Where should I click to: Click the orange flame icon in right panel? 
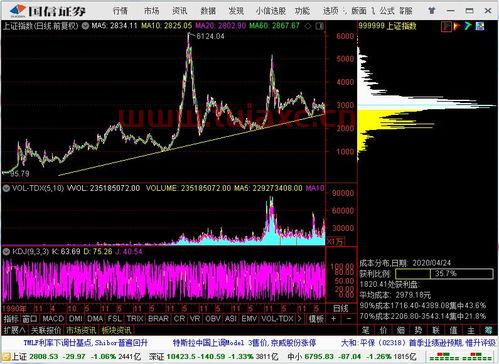click(x=457, y=26)
